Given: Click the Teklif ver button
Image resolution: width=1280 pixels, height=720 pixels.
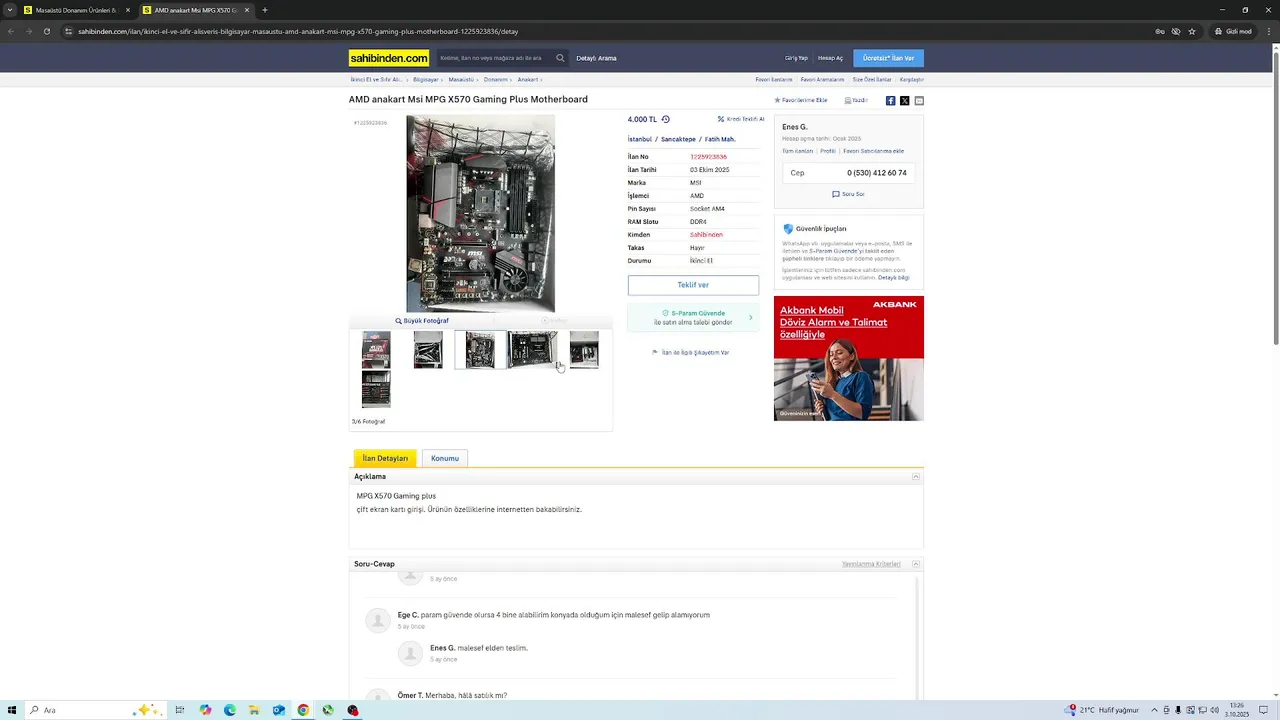Looking at the screenshot, I should 693,285.
